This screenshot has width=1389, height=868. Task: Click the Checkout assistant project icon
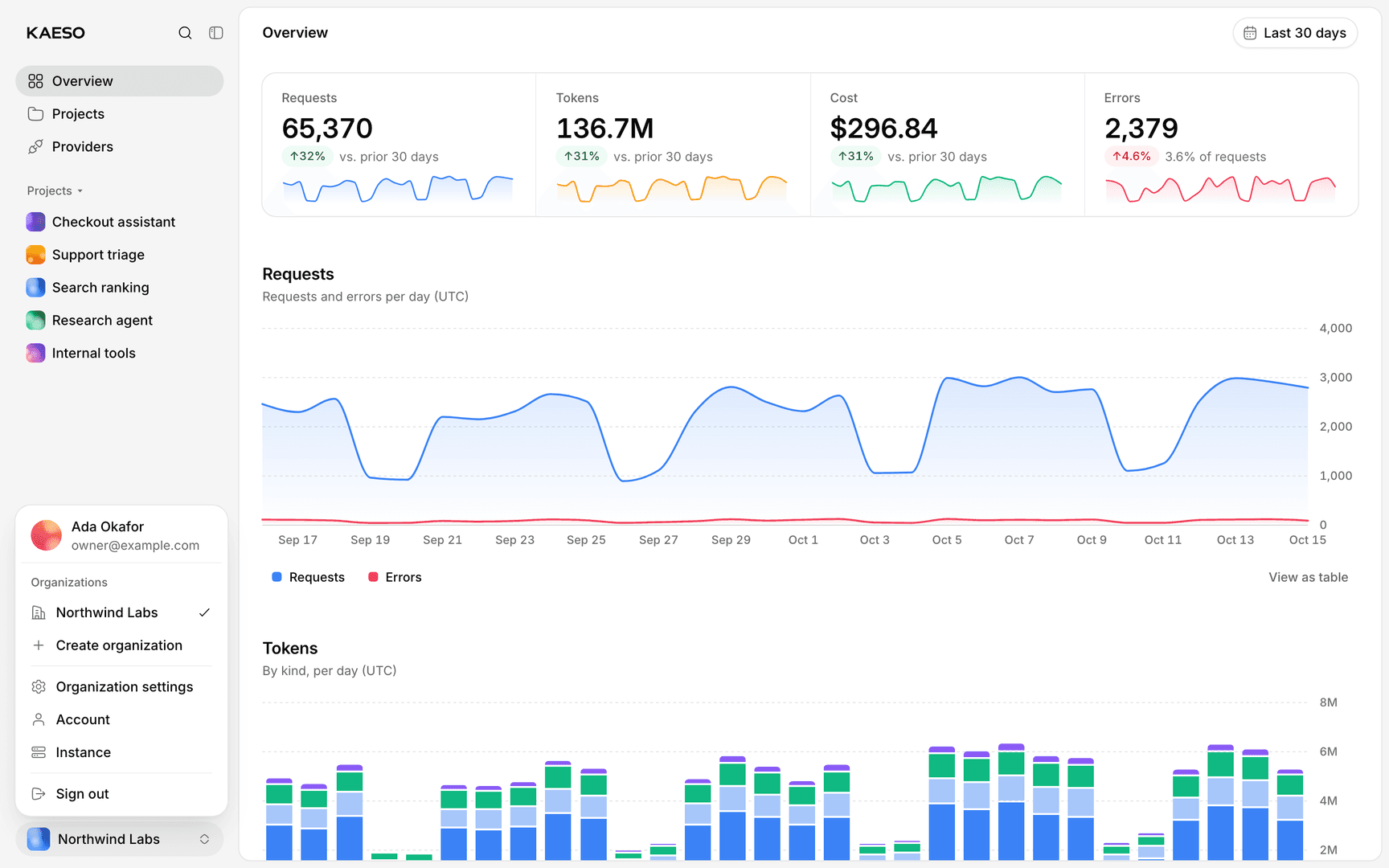35,222
